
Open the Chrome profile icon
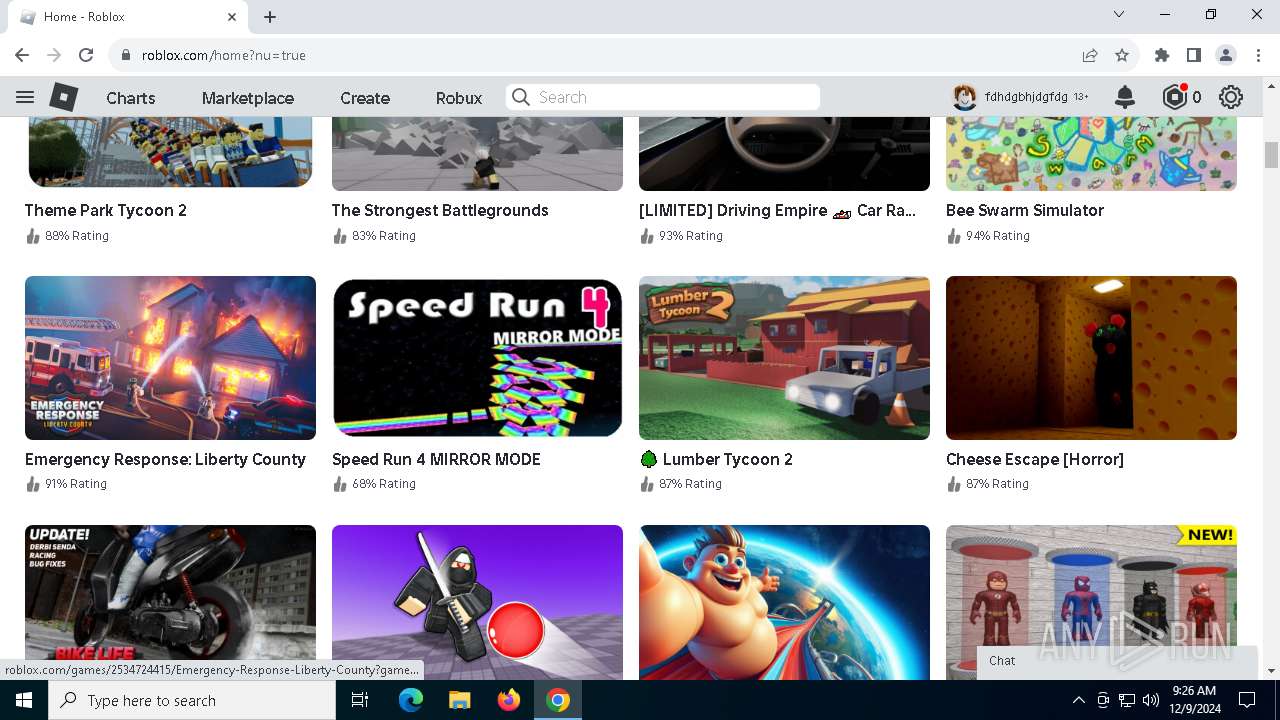pyautogui.click(x=1225, y=55)
